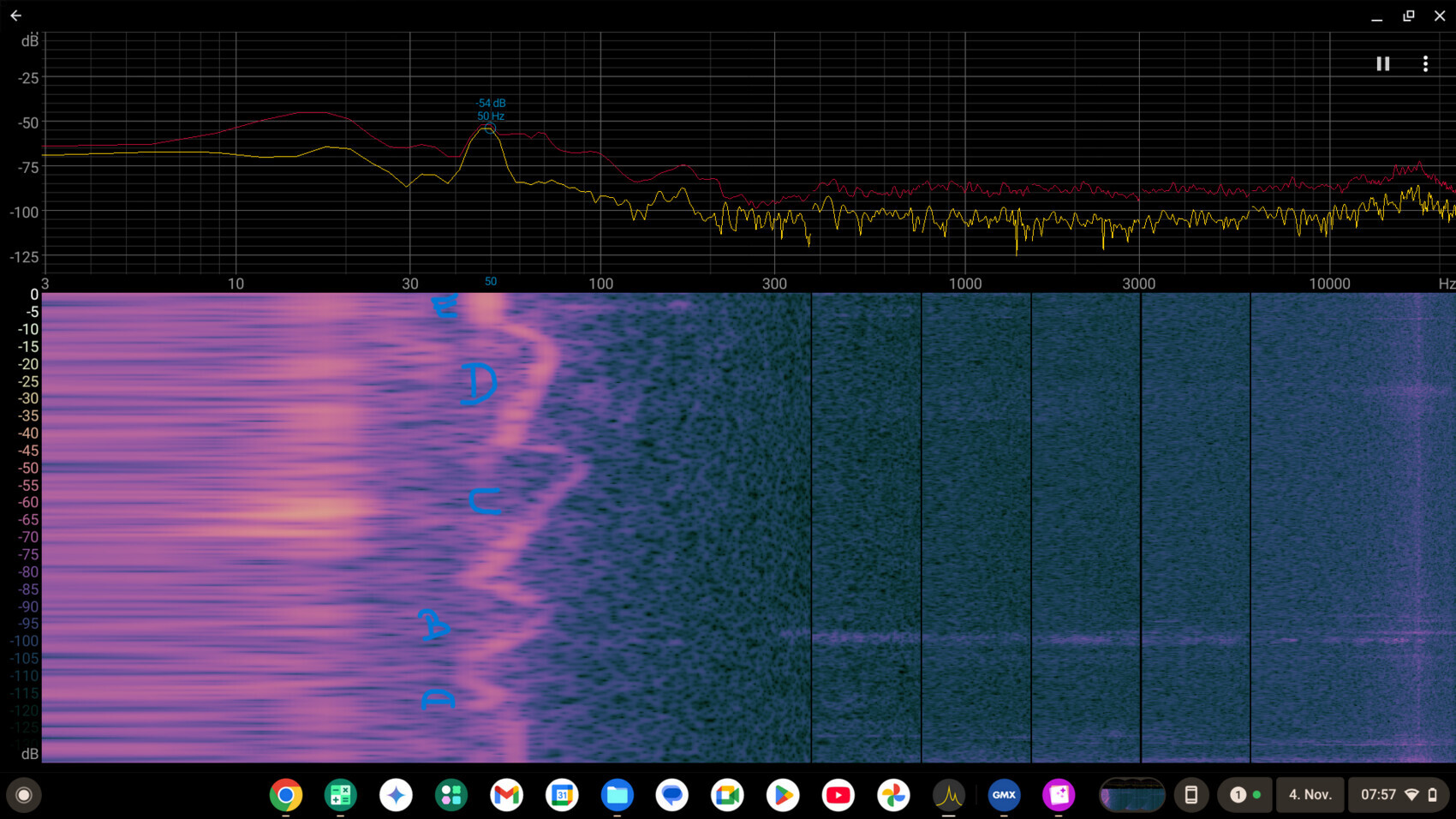
Task: Launch the Spectroid analyzer from the shelf
Action: coord(948,795)
